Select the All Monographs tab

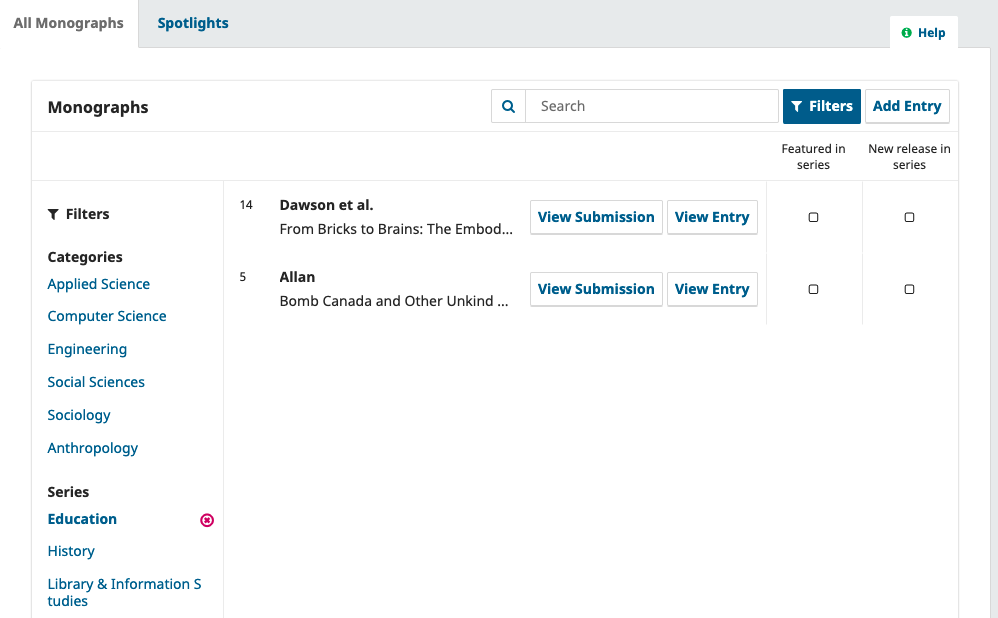[x=68, y=23]
